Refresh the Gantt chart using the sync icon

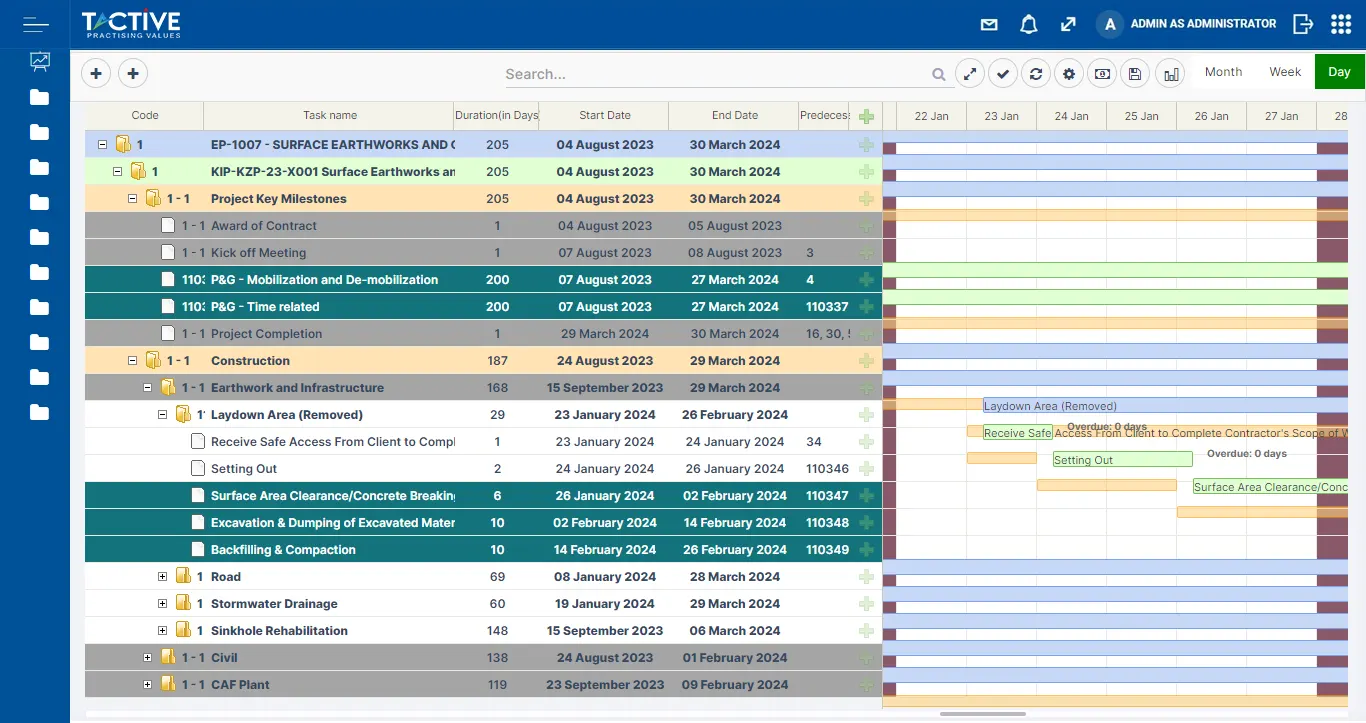1036,73
